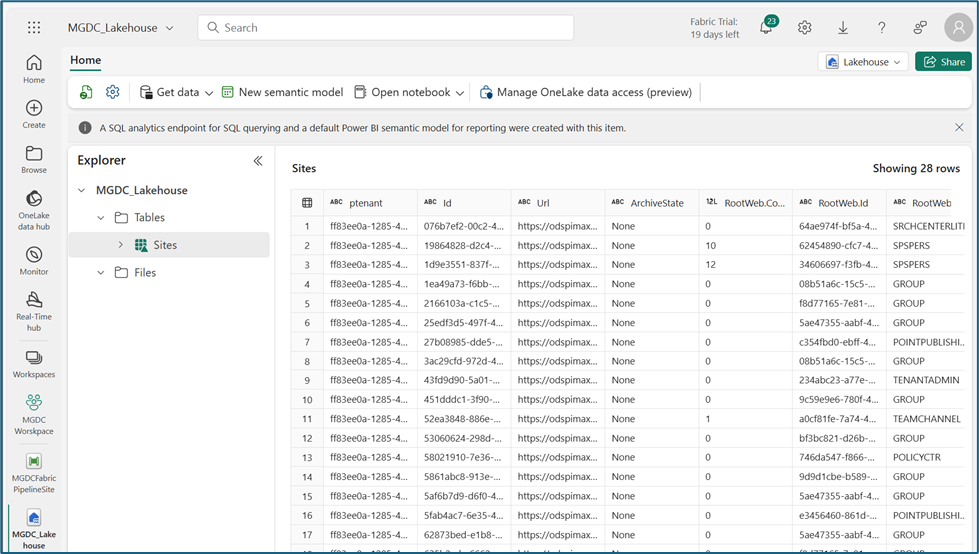Click row number 7 in the table

pos(307,342)
